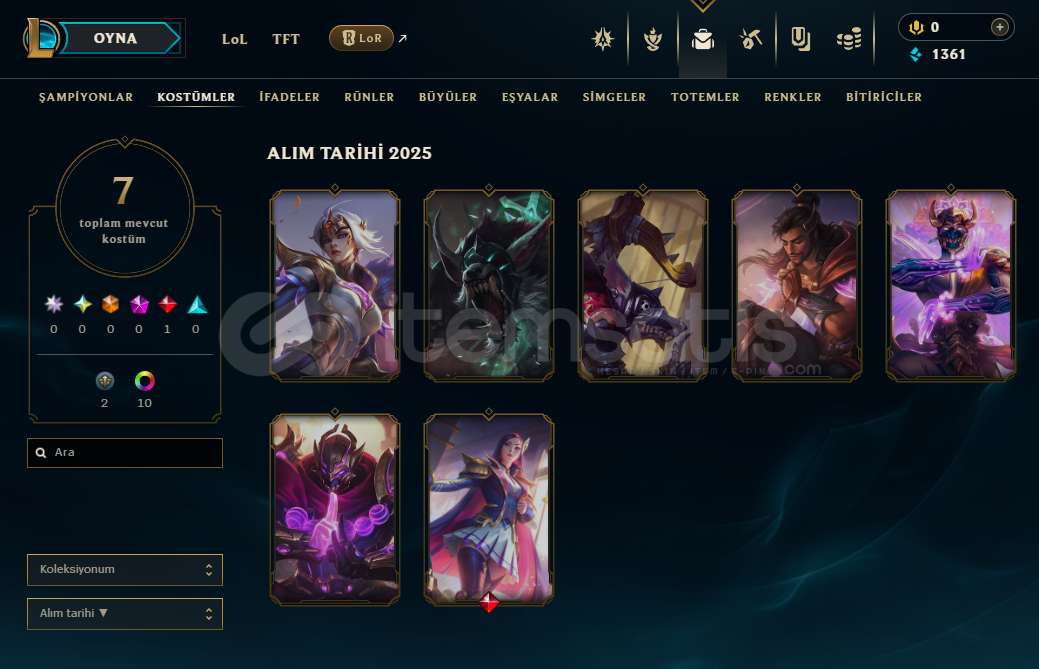Expand the Koleksiyonum dropdown
1039x669 pixels.
tap(125, 570)
